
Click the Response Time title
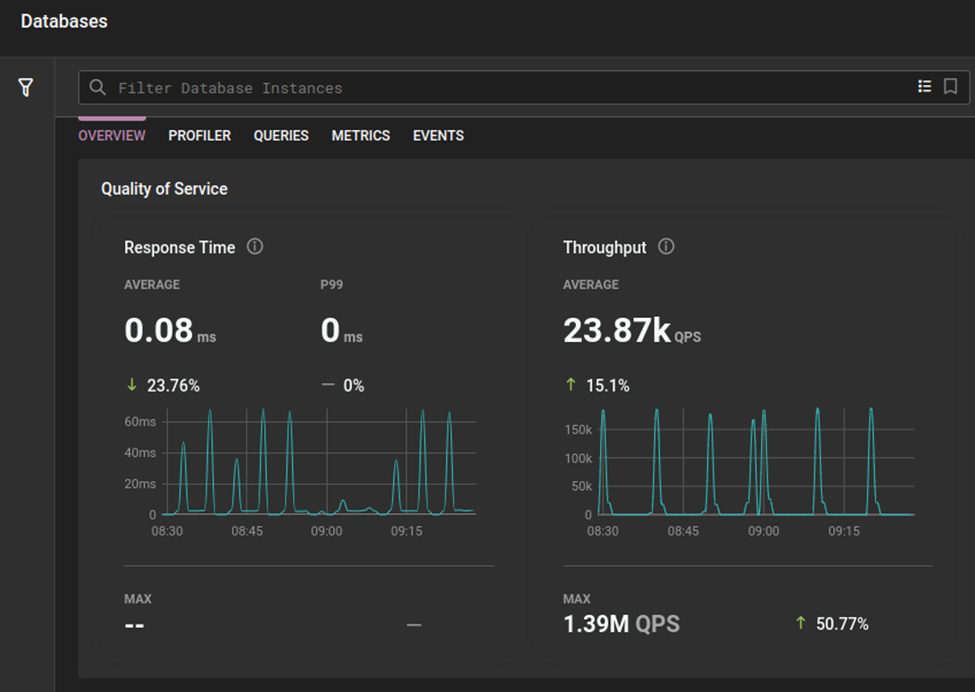180,247
